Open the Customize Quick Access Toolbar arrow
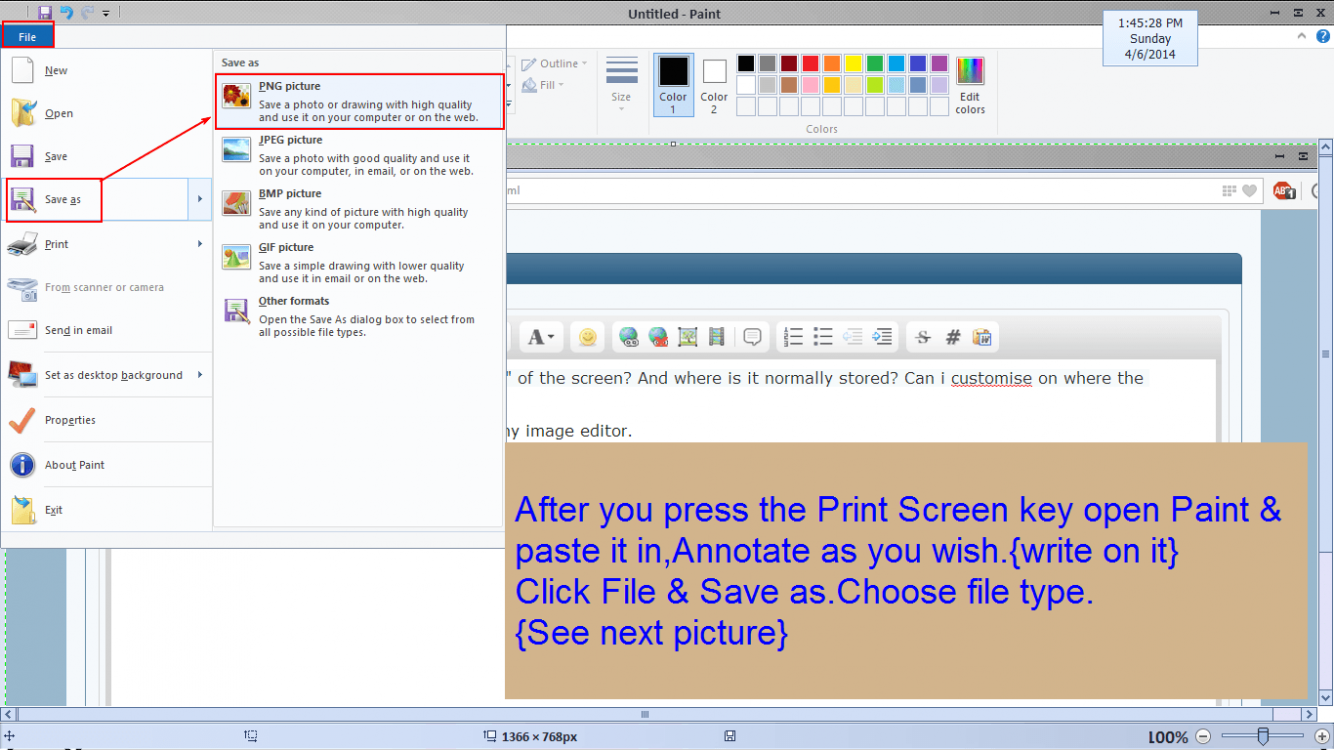The width and height of the screenshot is (1334, 750). pyautogui.click(x=106, y=14)
